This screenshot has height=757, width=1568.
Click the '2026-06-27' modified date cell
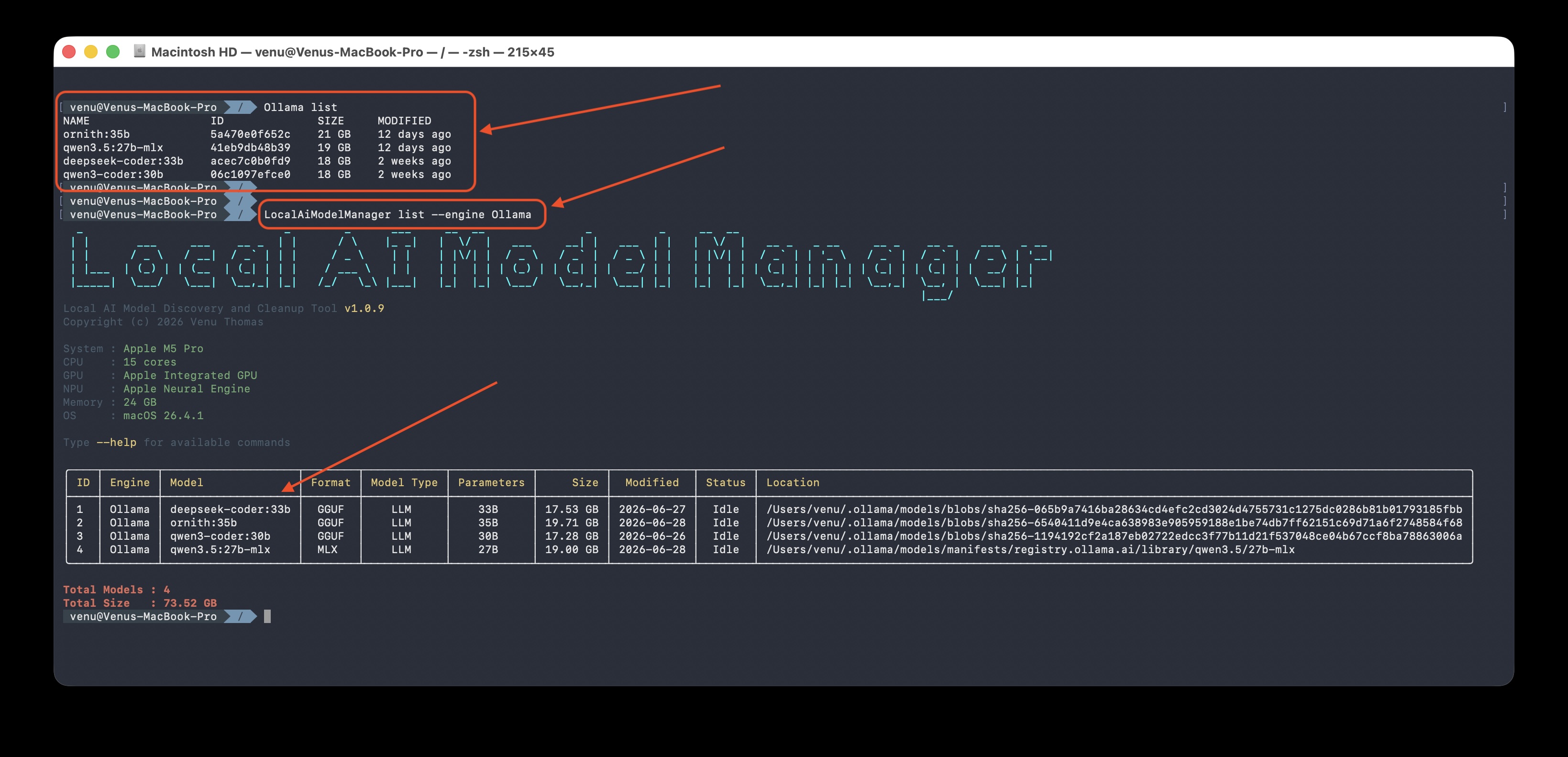652,509
